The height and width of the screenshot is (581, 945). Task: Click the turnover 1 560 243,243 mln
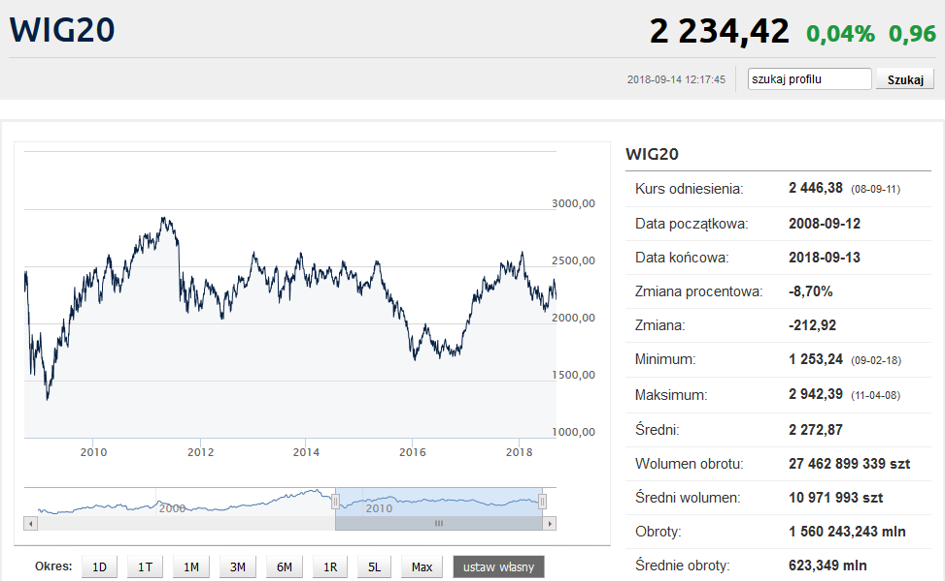click(847, 532)
